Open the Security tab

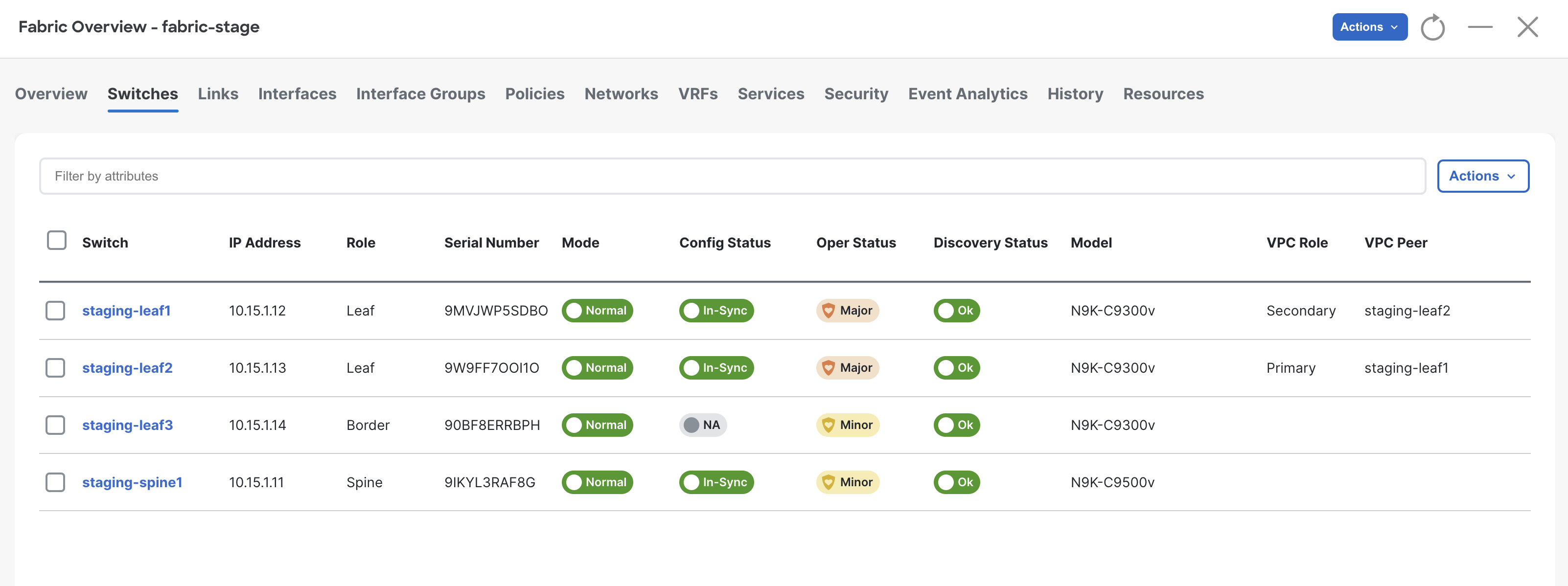tap(856, 94)
